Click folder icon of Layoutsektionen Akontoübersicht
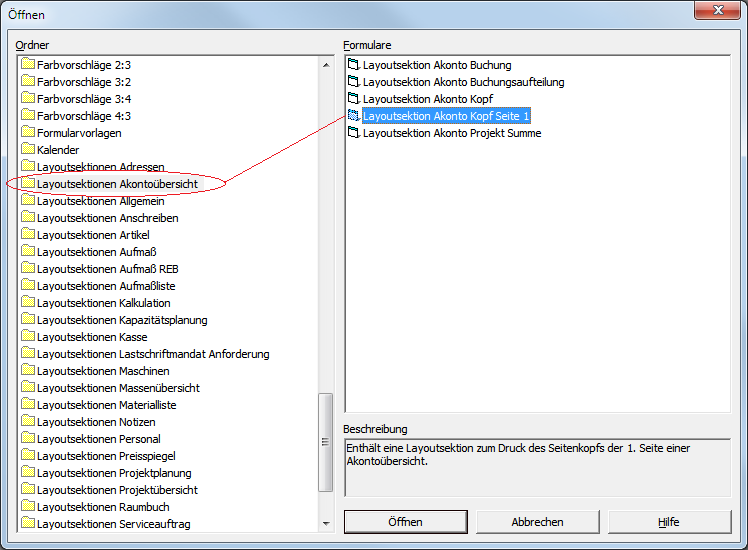 (x=28, y=183)
